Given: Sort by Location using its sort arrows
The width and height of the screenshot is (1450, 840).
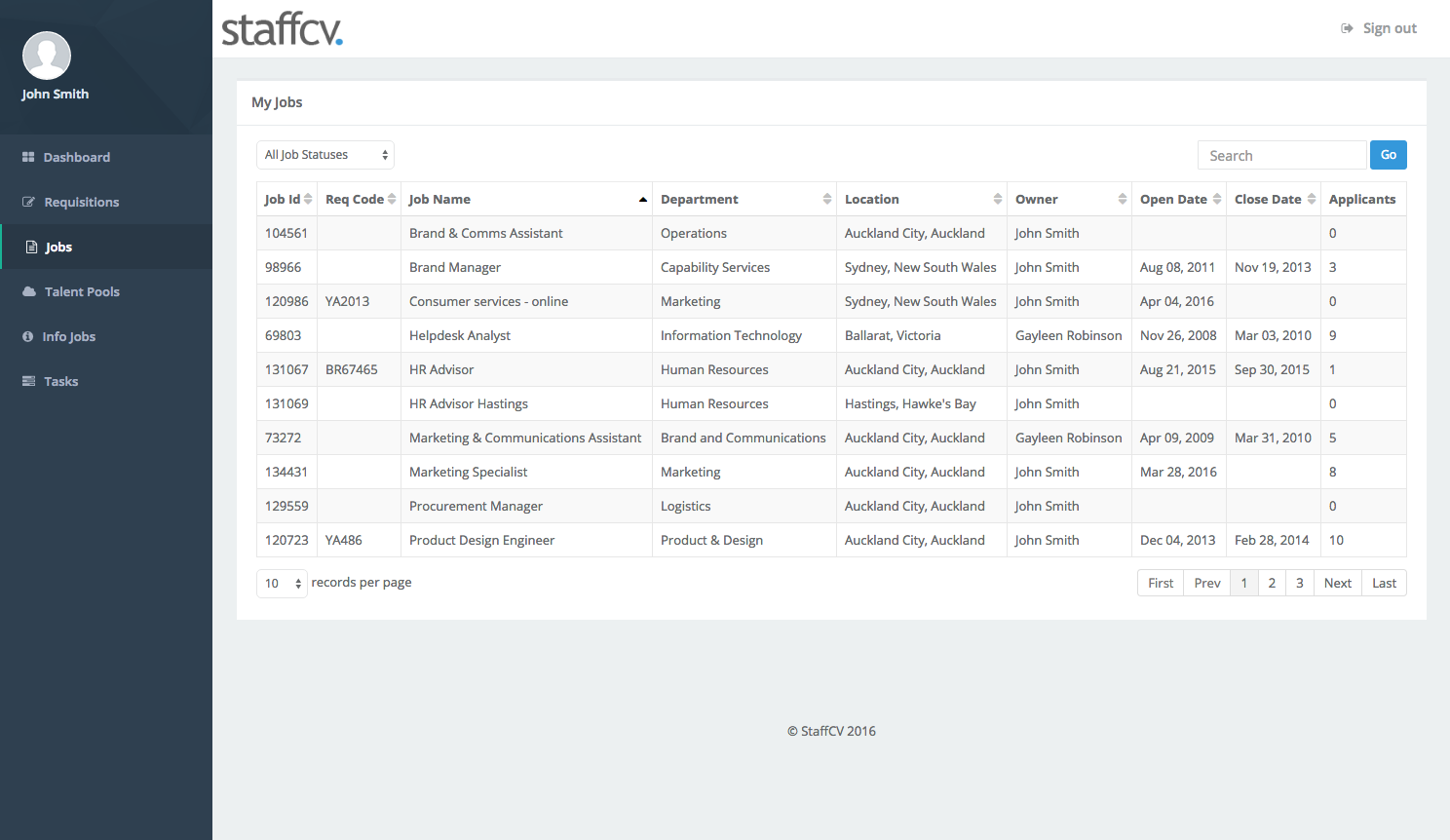Looking at the screenshot, I should pos(998,199).
